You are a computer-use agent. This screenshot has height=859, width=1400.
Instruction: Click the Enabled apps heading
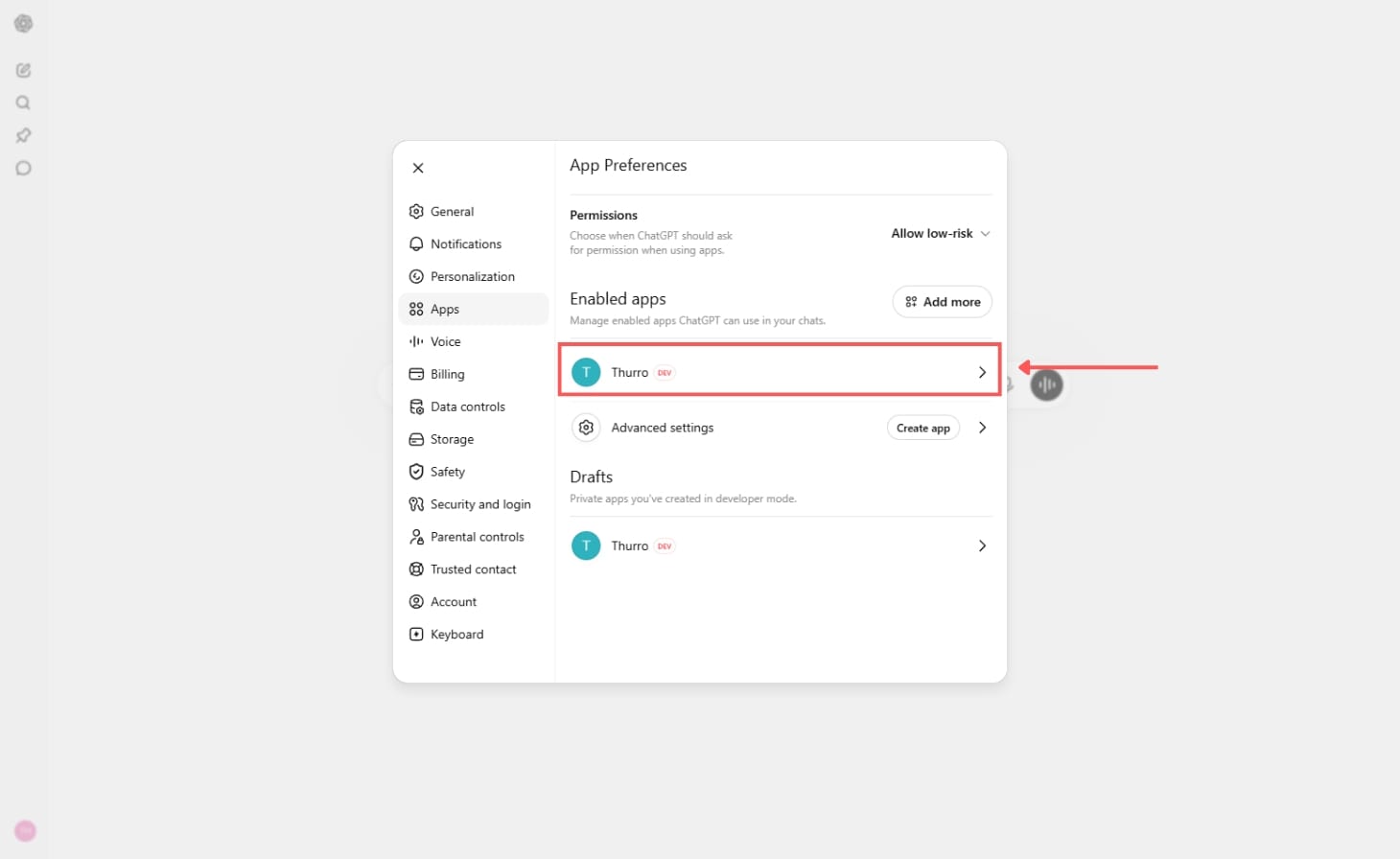coord(618,299)
